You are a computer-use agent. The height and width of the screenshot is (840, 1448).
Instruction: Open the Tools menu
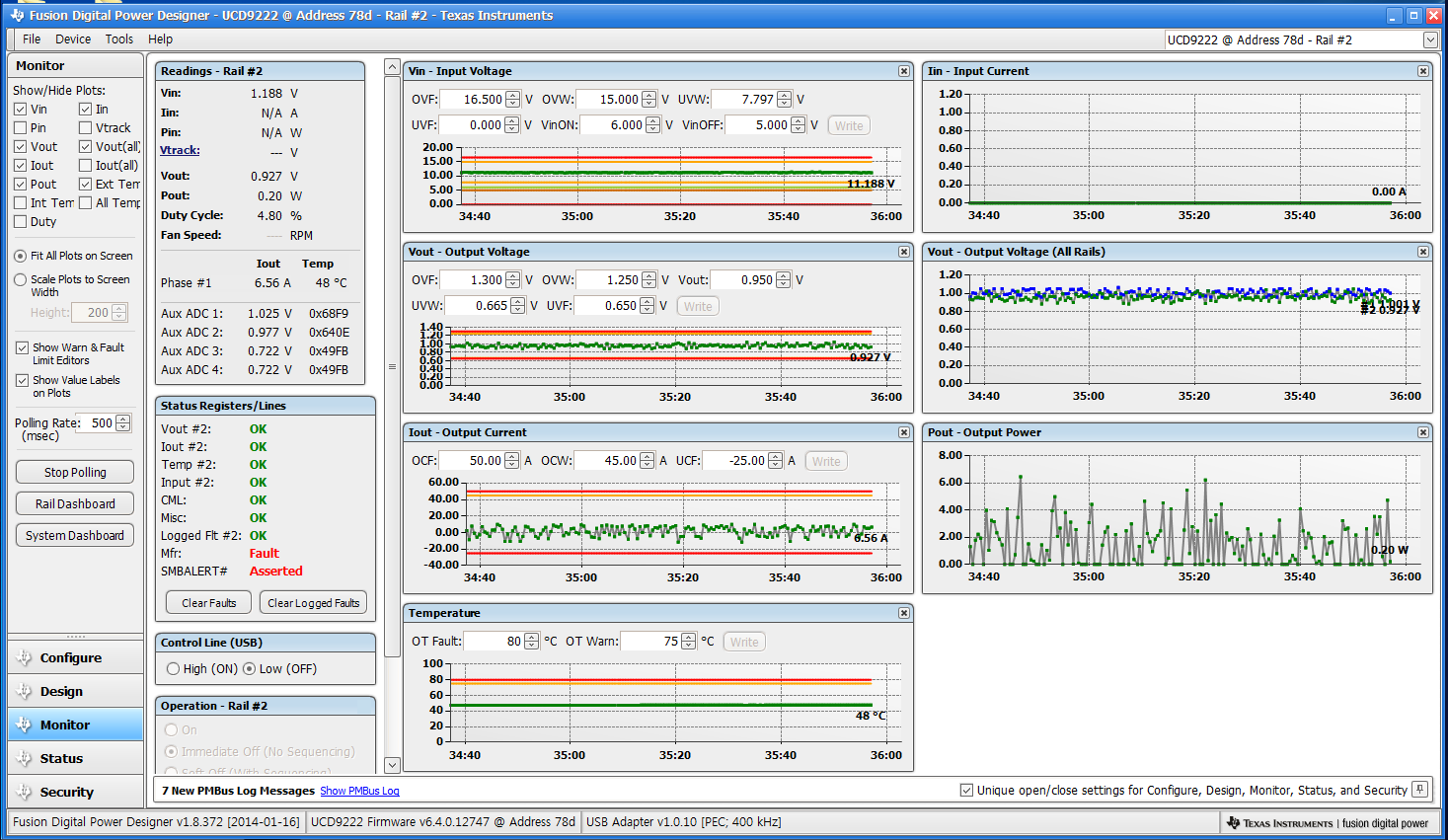pyautogui.click(x=119, y=39)
